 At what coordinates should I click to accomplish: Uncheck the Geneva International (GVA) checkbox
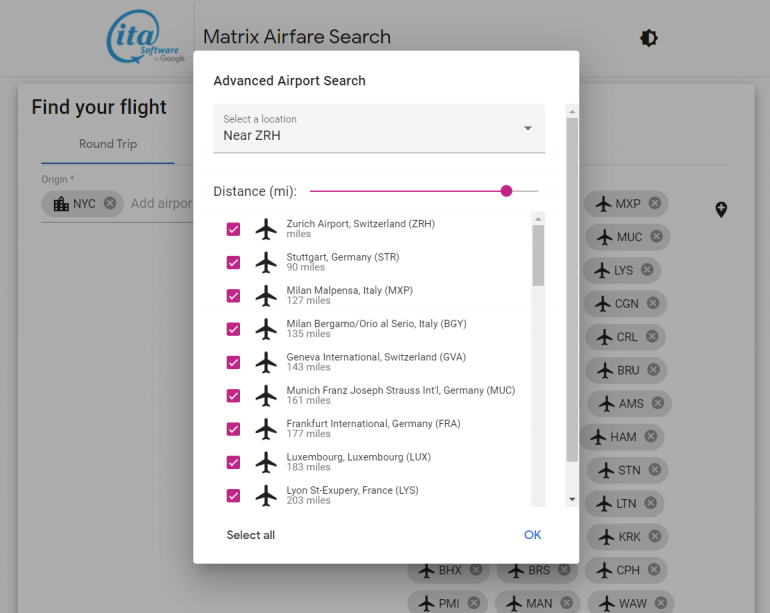(x=234, y=362)
